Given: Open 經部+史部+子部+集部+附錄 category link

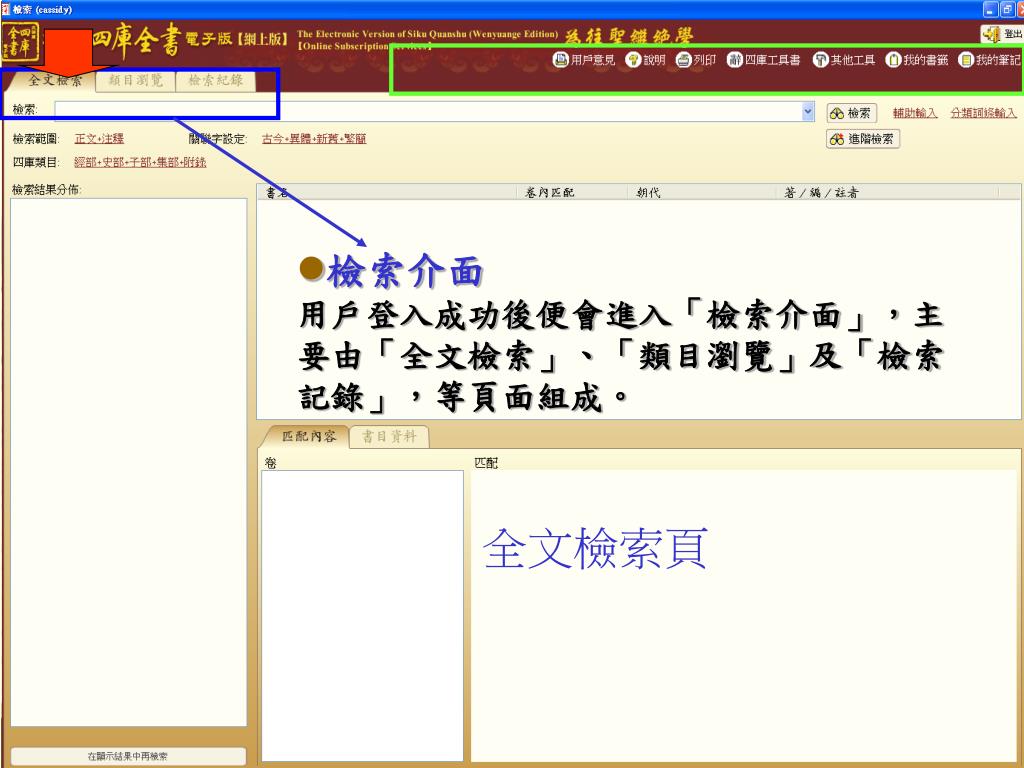Looking at the screenshot, I should point(140,162).
